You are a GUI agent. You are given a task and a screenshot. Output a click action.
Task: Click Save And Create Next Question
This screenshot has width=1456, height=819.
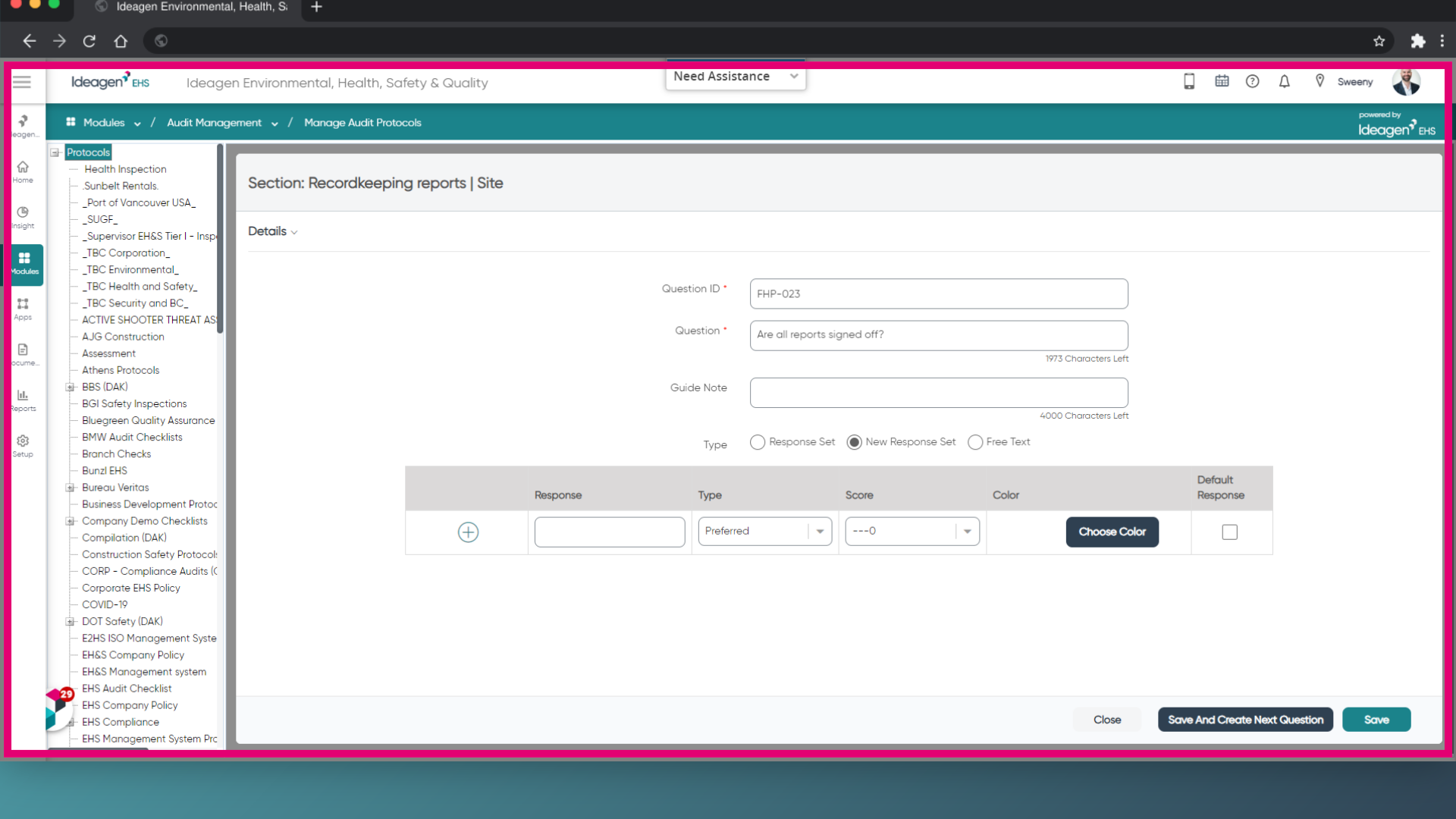click(1245, 720)
